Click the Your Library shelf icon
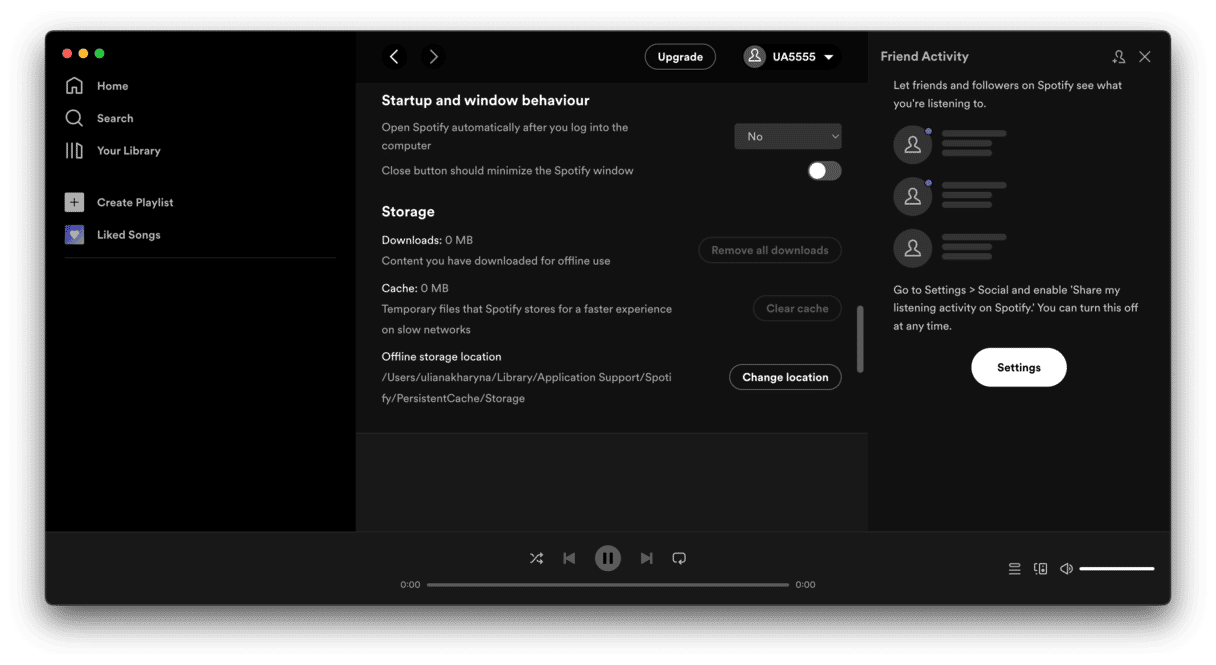Viewport: 1216px width, 665px height. coord(74,151)
